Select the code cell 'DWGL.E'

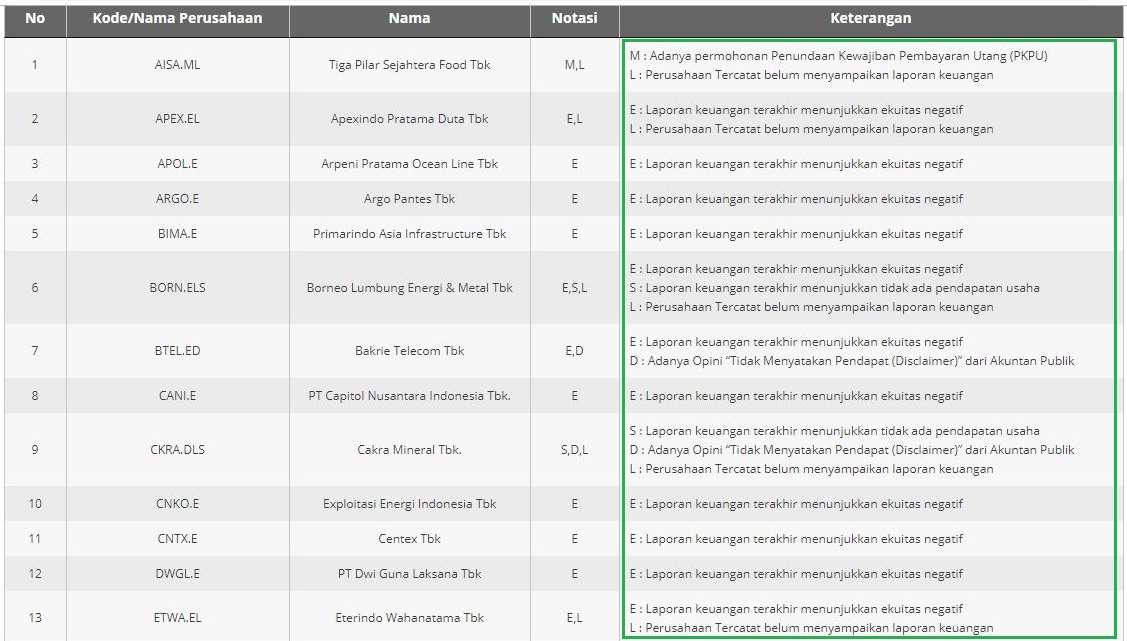[x=178, y=574]
